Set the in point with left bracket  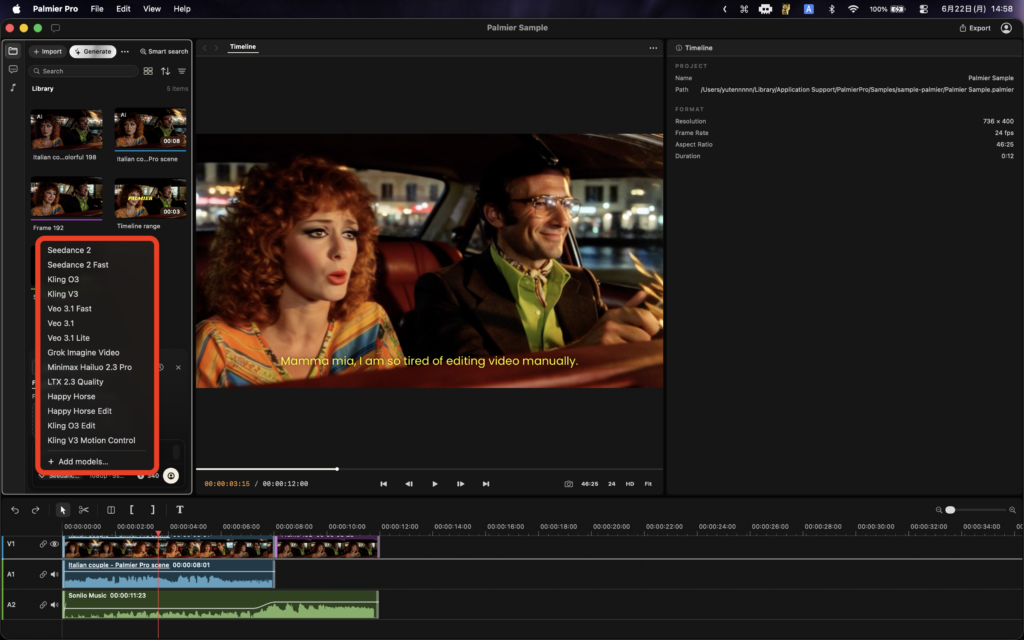(132, 509)
